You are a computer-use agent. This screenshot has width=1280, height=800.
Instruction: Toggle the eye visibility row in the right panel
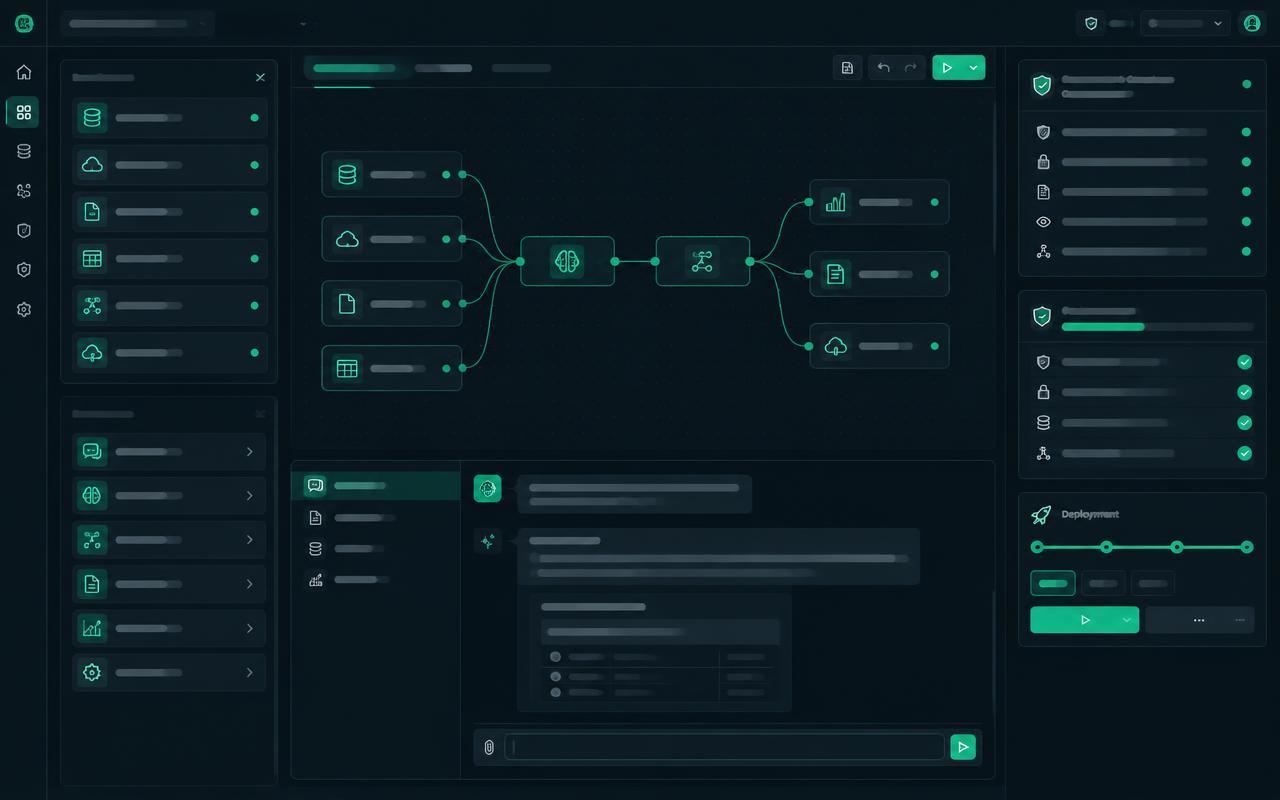click(x=1142, y=222)
